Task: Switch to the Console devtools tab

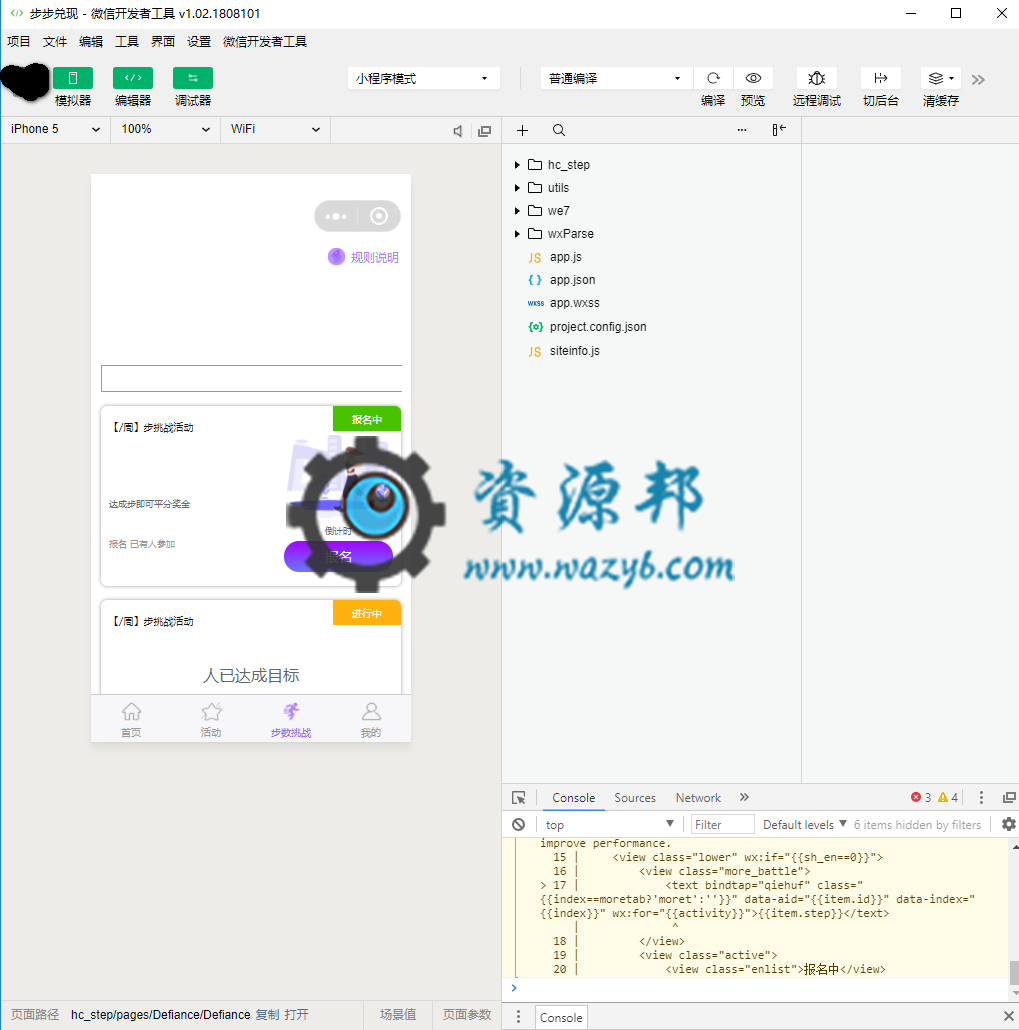Action: [x=574, y=797]
